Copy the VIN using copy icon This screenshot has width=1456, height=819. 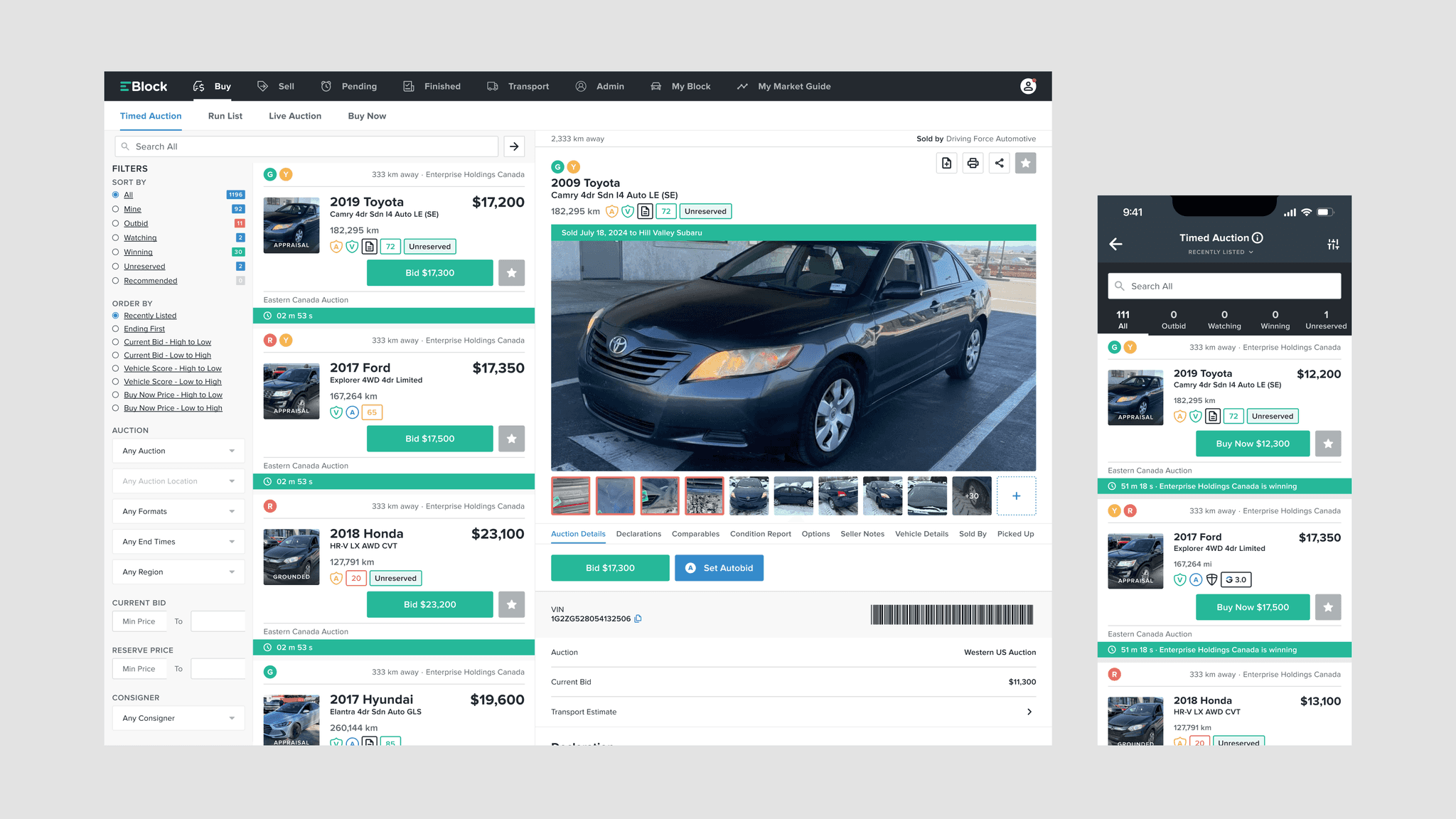tap(638, 619)
